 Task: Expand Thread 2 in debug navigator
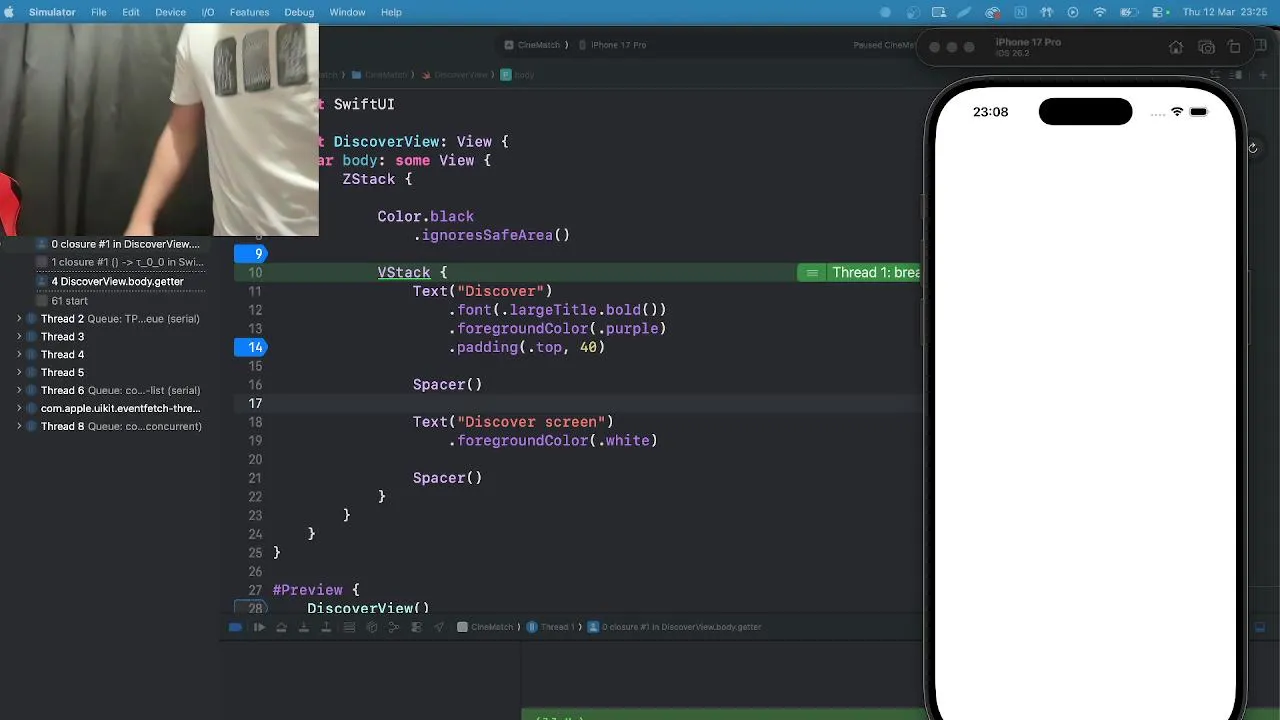click(19, 319)
